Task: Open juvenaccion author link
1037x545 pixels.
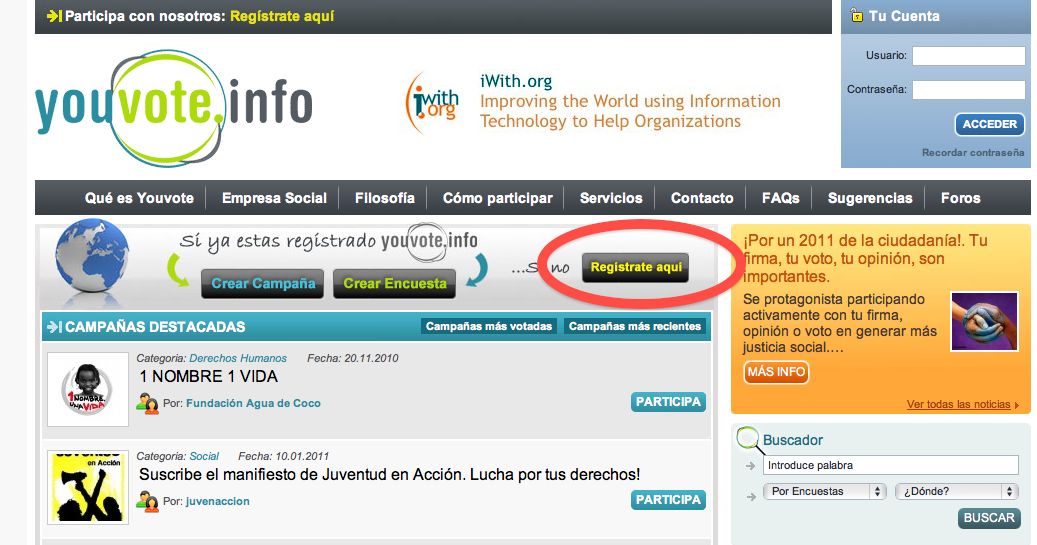Action: coord(218,501)
